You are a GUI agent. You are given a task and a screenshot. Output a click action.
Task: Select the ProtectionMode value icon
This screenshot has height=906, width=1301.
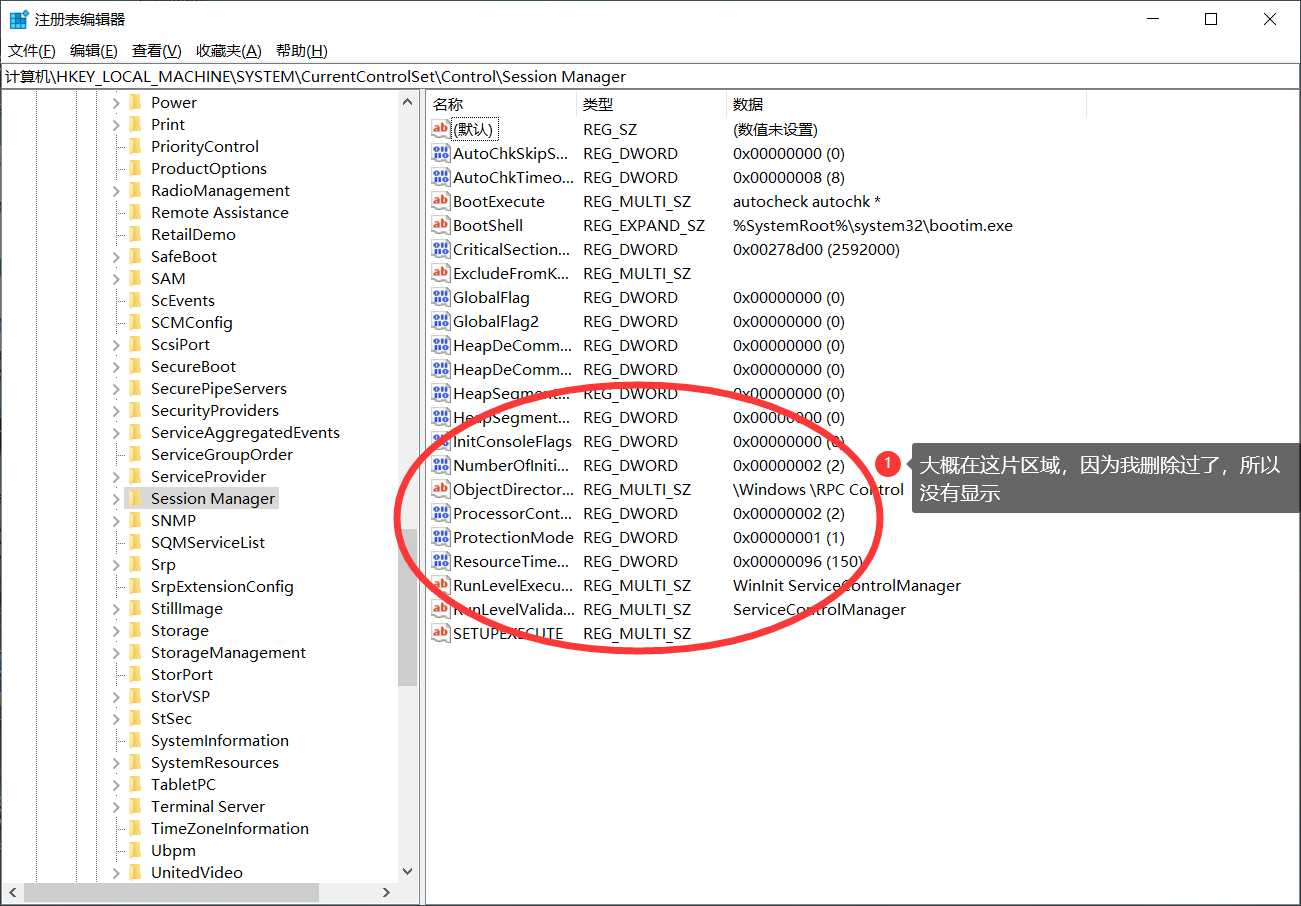click(441, 537)
